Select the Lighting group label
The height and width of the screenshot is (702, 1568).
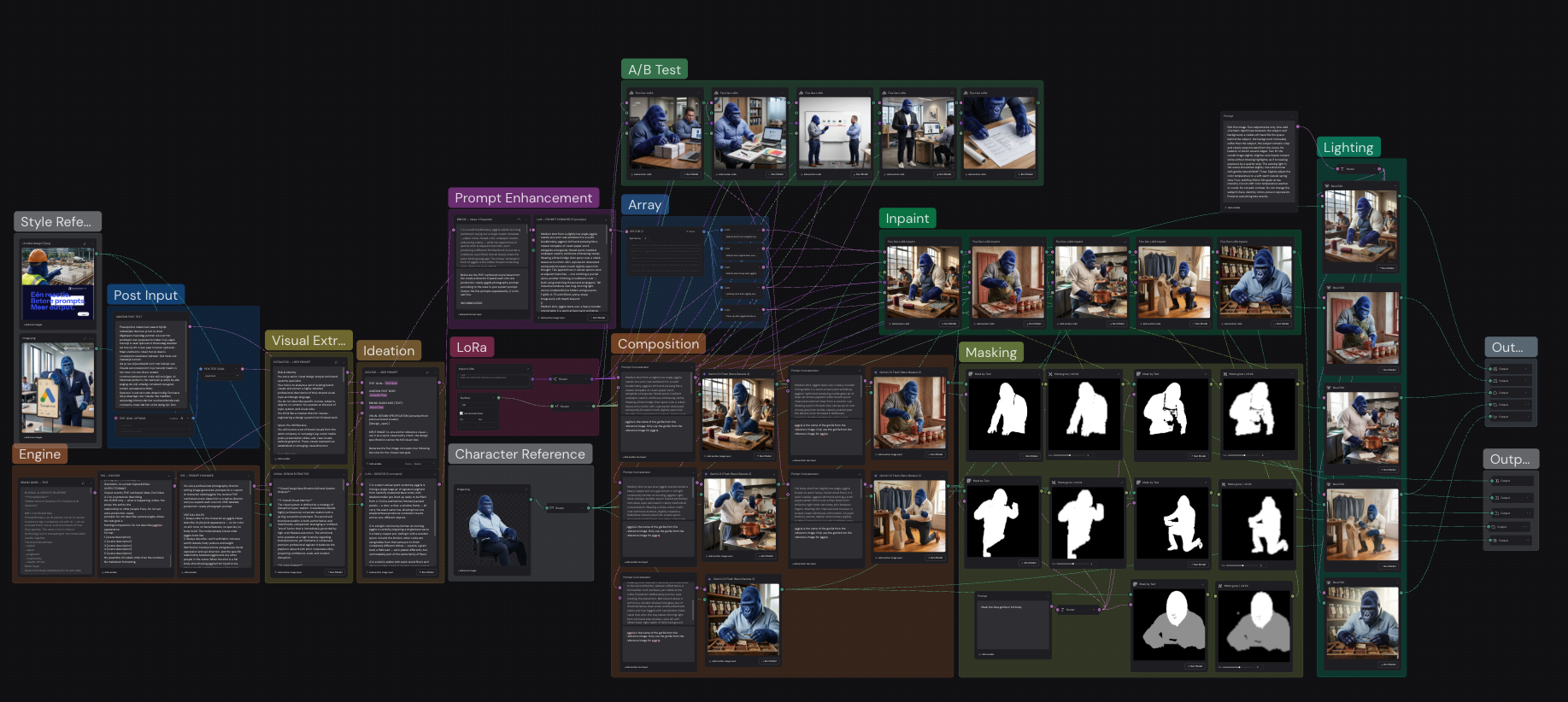pyautogui.click(x=1348, y=147)
